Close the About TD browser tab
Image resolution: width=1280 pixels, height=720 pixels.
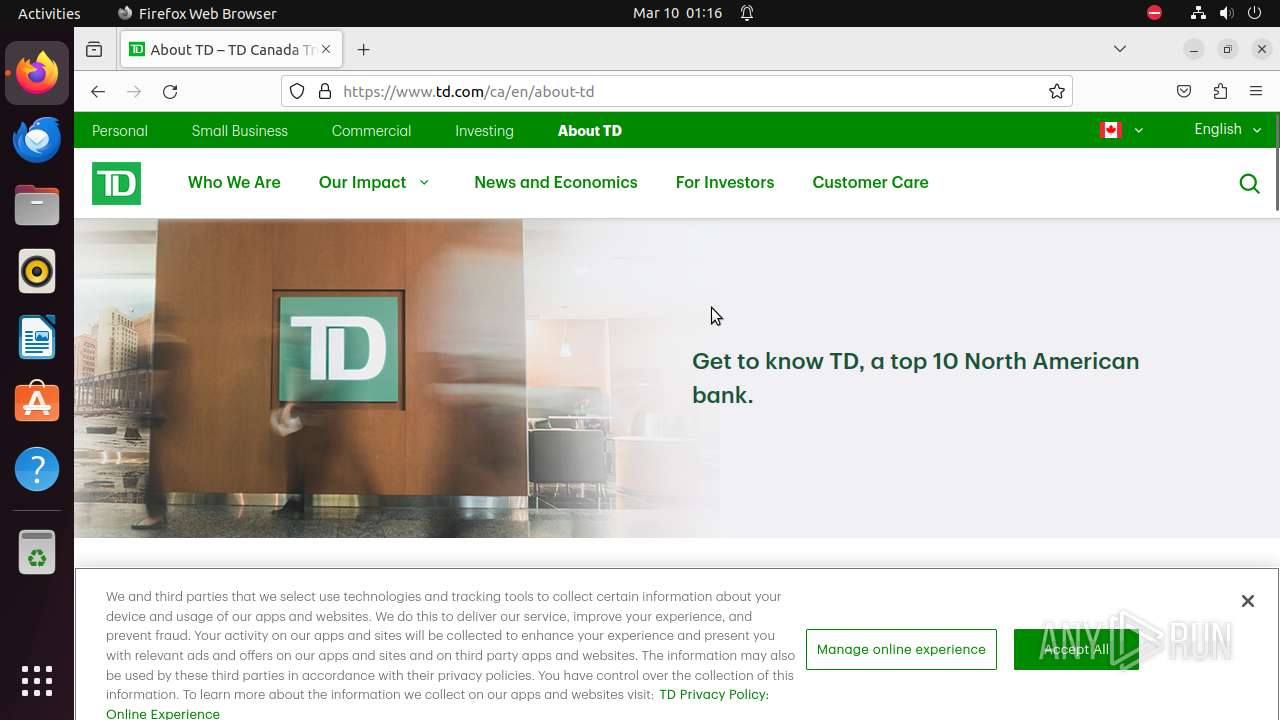click(326, 49)
